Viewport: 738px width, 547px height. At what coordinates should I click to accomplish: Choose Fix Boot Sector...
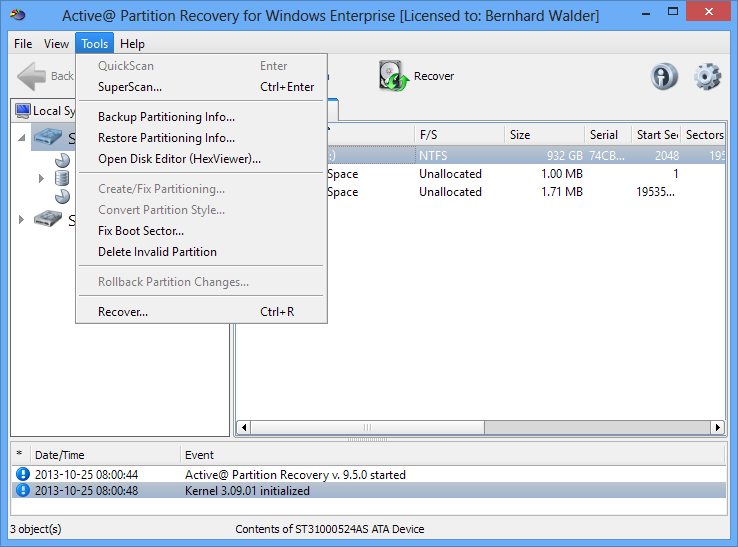point(201,231)
